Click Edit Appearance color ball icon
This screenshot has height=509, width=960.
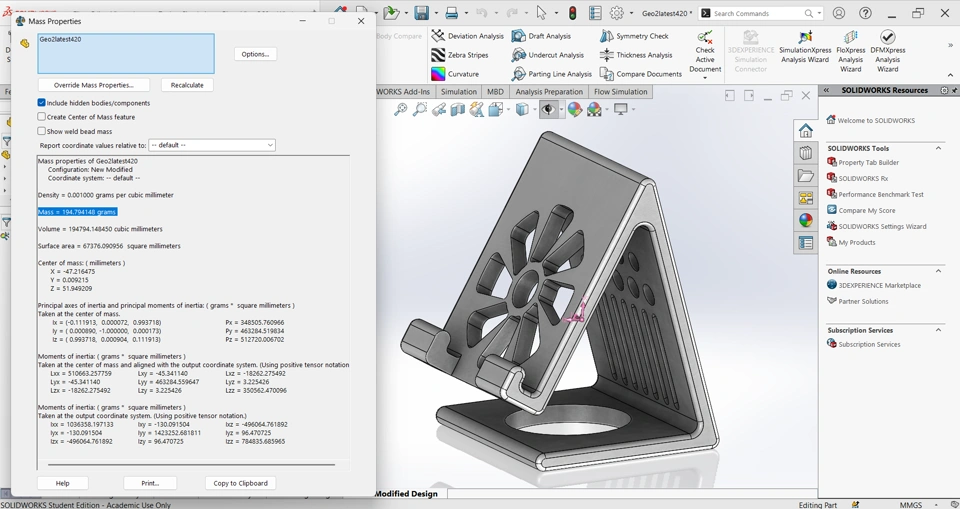[574, 110]
